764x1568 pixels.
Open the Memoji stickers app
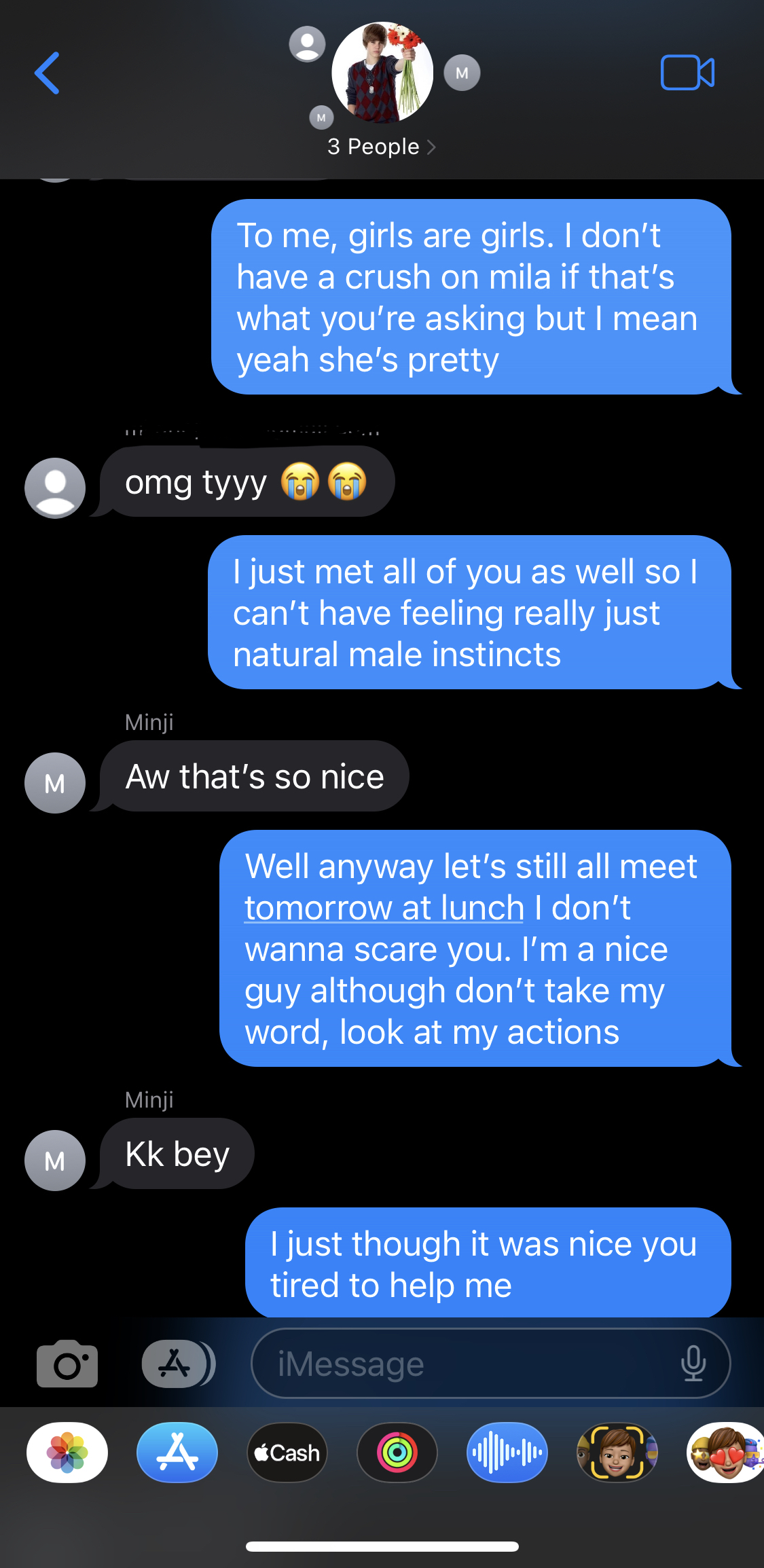pos(725,1453)
